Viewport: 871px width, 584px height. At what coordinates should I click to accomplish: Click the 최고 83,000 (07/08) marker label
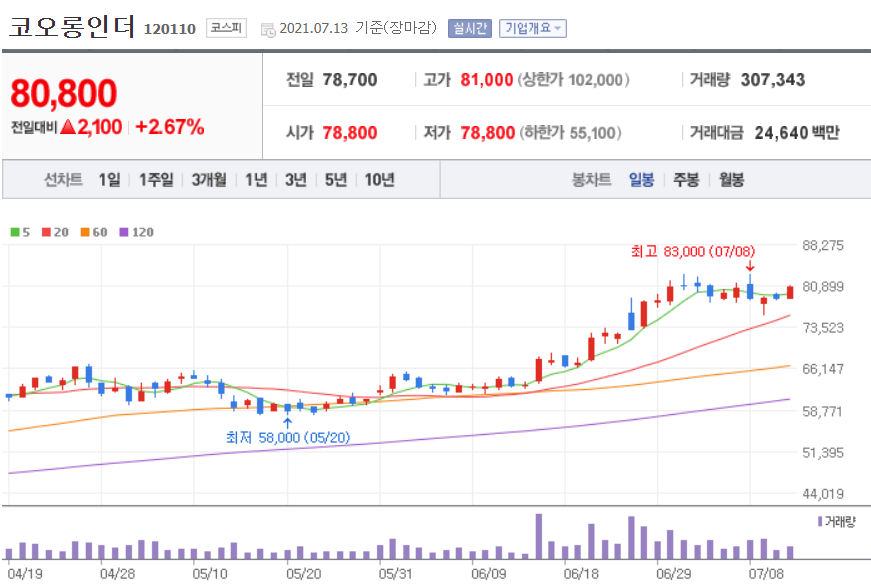pos(693,252)
